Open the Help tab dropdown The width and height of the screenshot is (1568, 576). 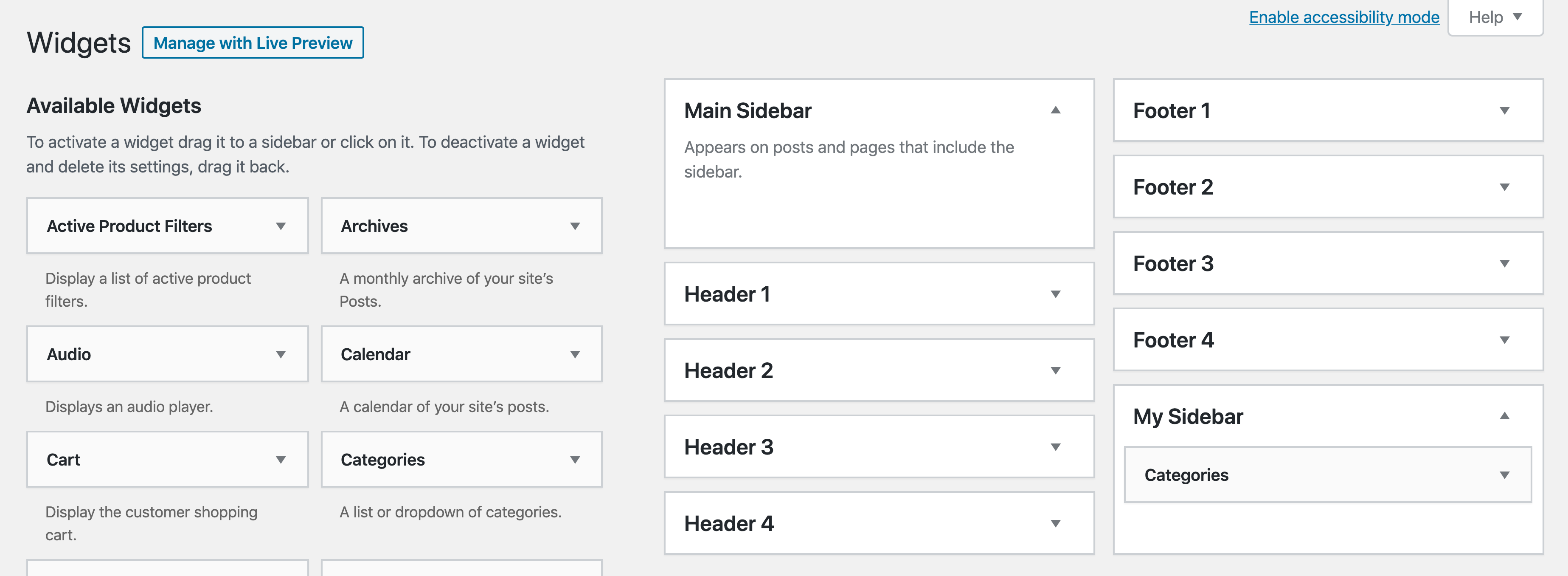click(x=1495, y=17)
